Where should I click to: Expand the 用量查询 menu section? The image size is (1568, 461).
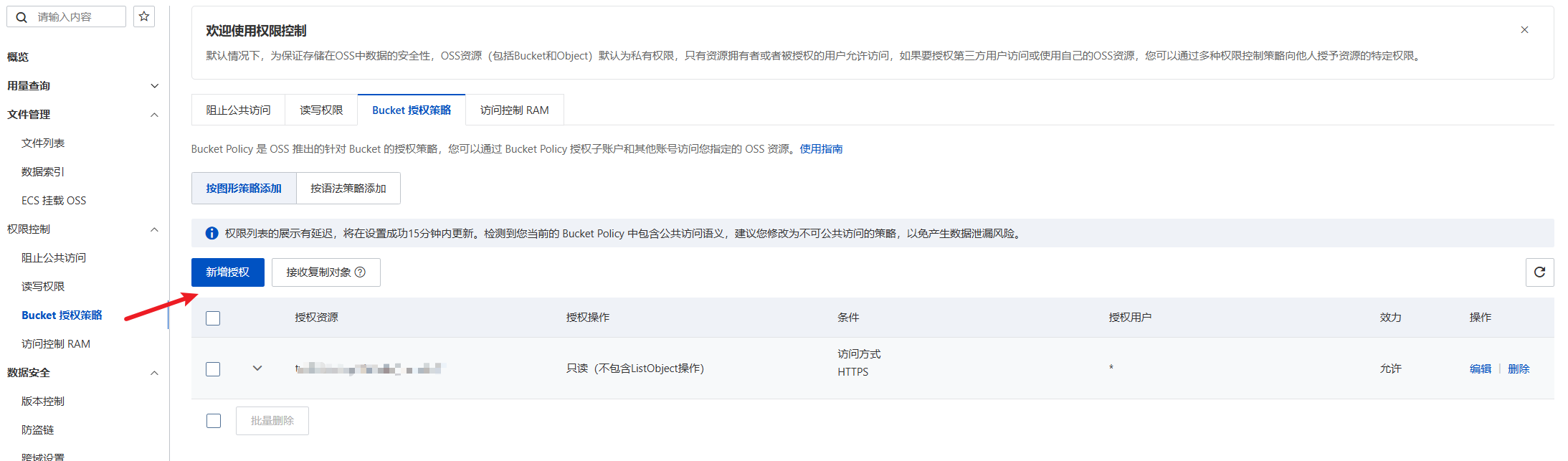(x=154, y=86)
